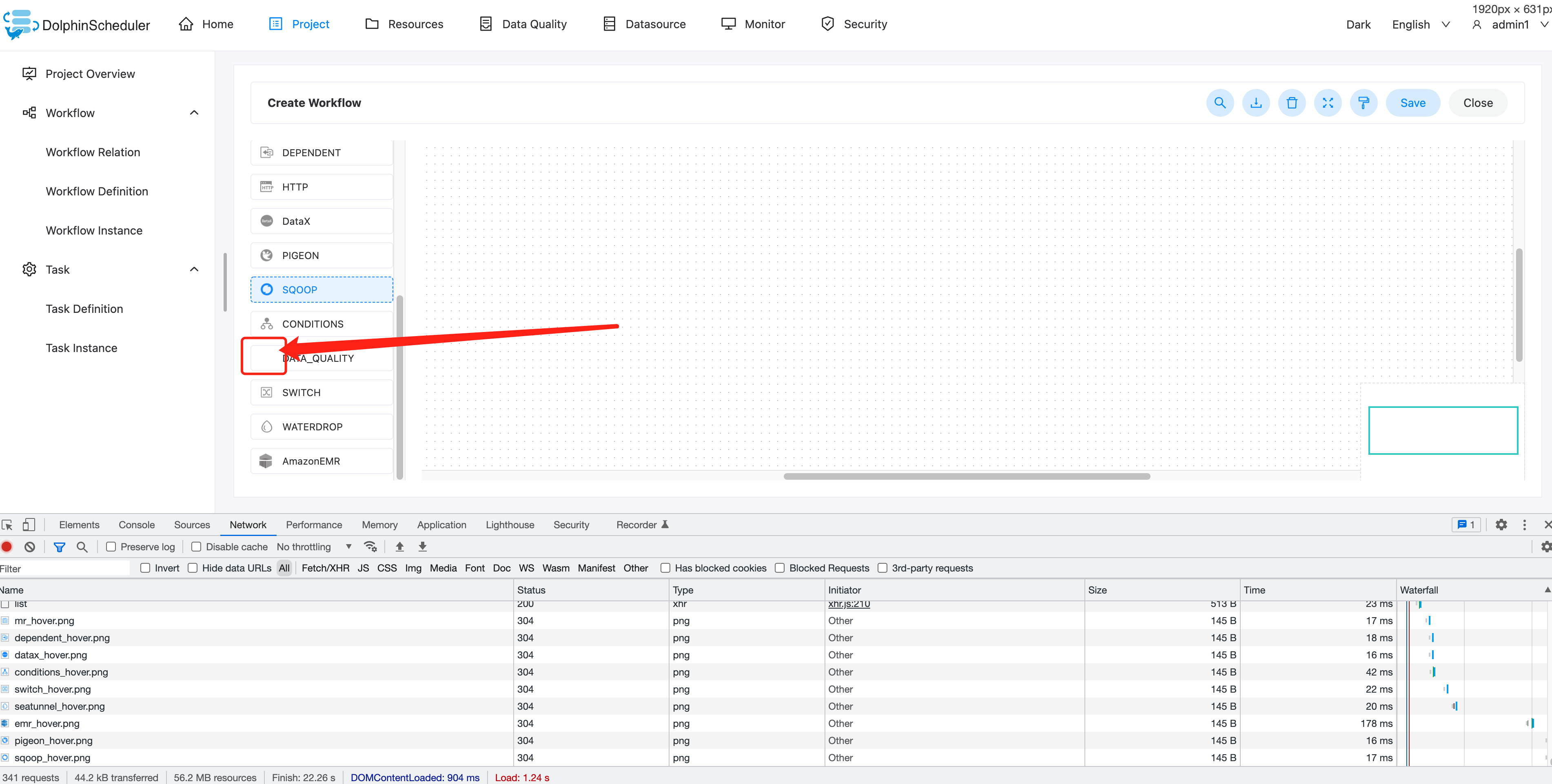Image resolution: width=1552 pixels, height=784 pixels.
Task: Open the No throttling dropdown
Action: tap(314, 547)
